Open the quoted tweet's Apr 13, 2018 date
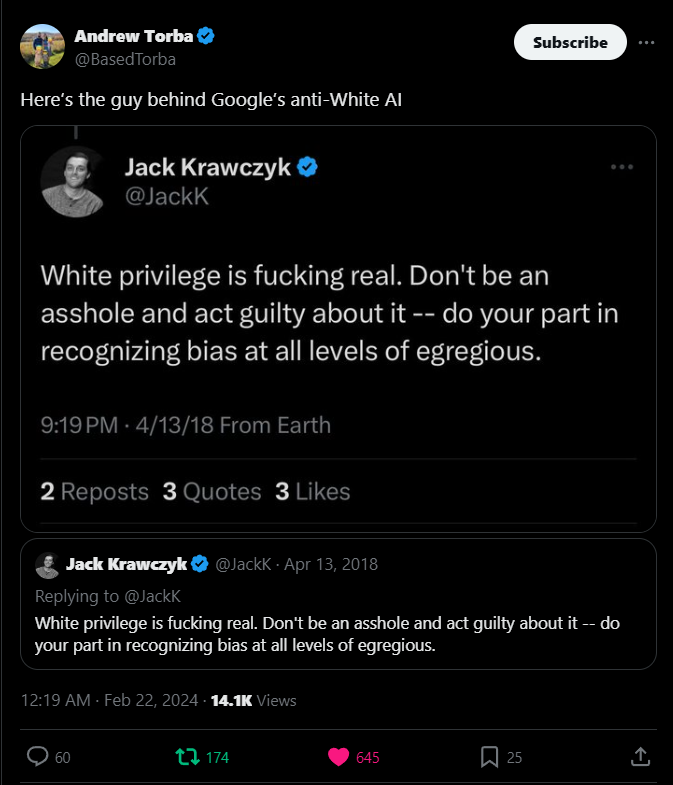Viewport: 673px width, 785px height. click(x=331, y=564)
